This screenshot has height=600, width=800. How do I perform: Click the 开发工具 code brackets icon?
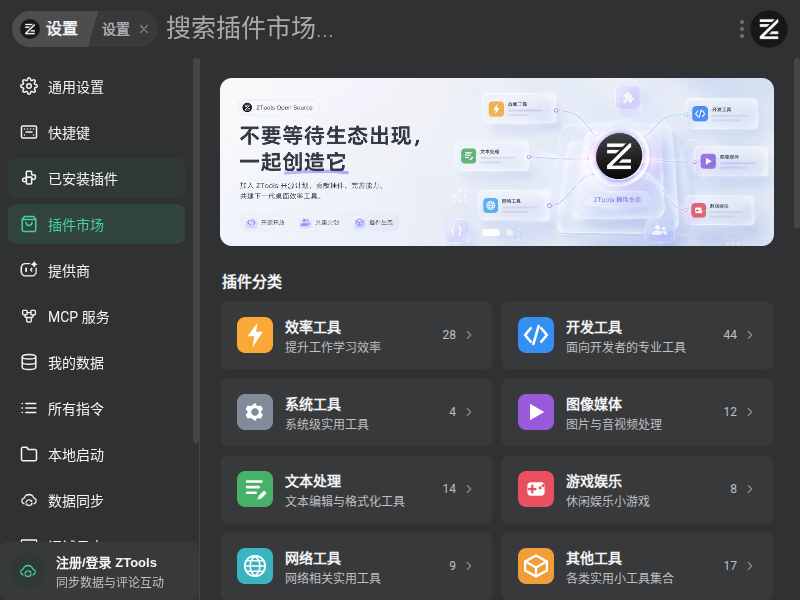(x=536, y=335)
